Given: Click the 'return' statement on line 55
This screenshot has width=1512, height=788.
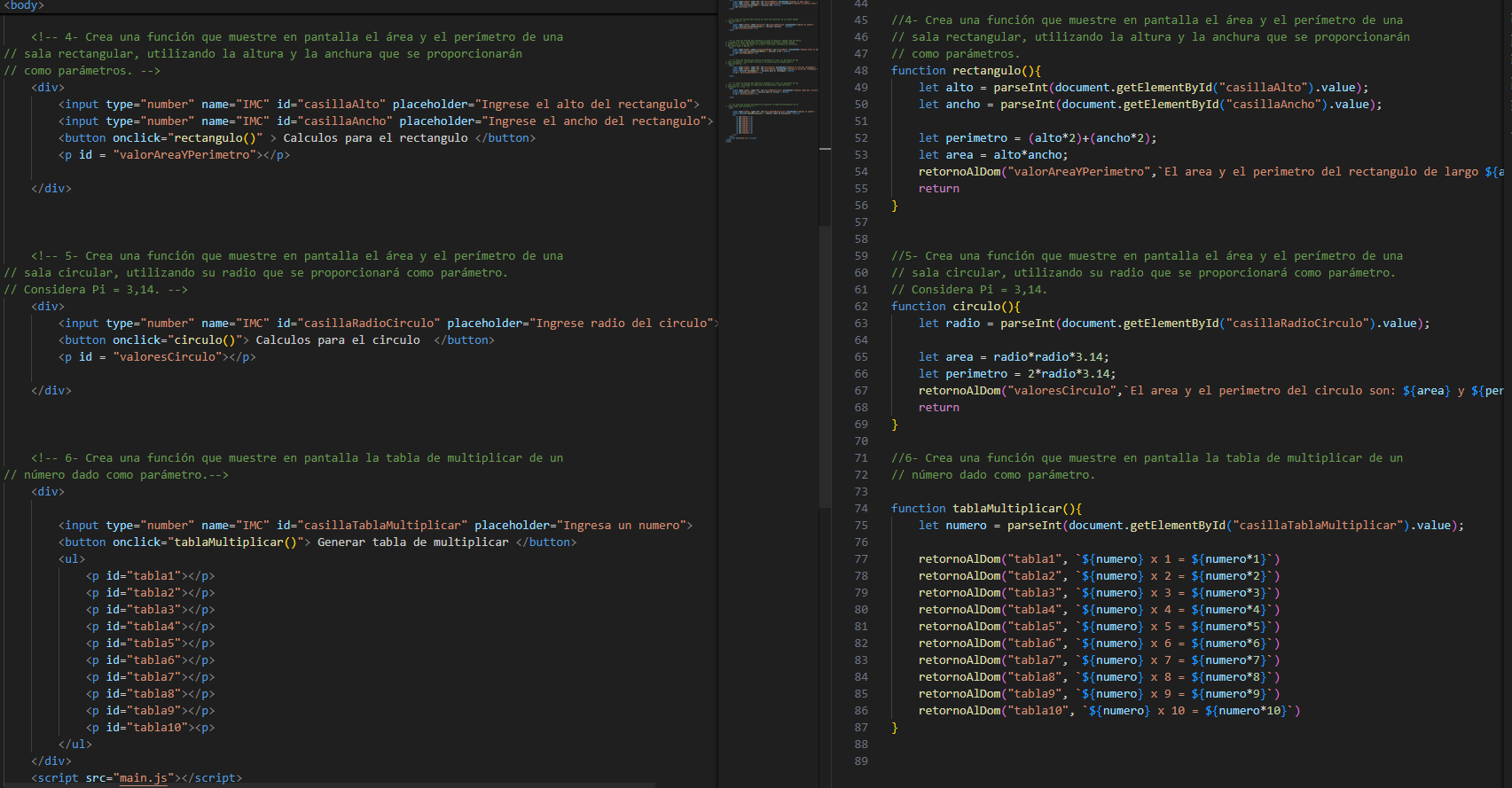Looking at the screenshot, I should (x=939, y=189).
